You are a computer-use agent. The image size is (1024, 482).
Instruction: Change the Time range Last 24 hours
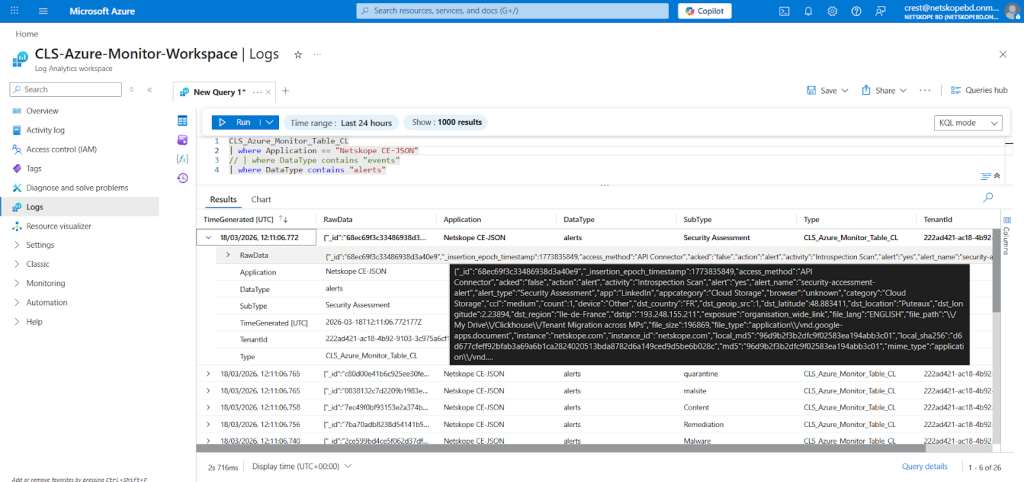click(x=341, y=123)
